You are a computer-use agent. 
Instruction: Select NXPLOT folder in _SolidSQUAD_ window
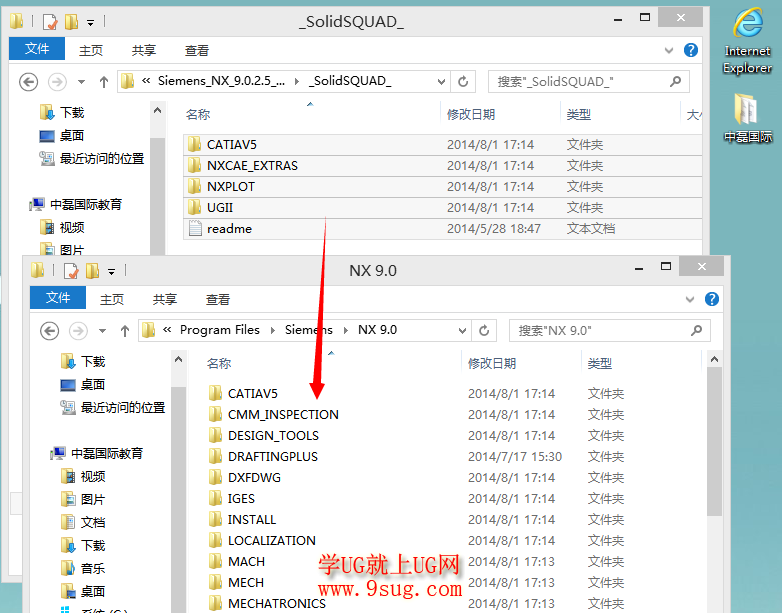[442, 187]
